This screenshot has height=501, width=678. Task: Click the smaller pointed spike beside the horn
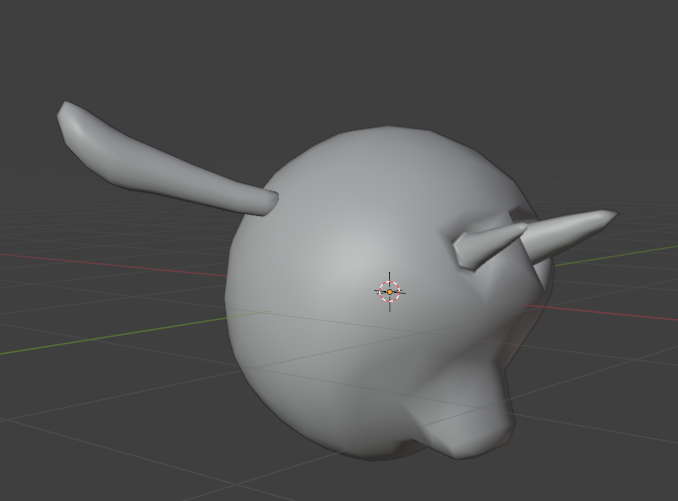488,245
